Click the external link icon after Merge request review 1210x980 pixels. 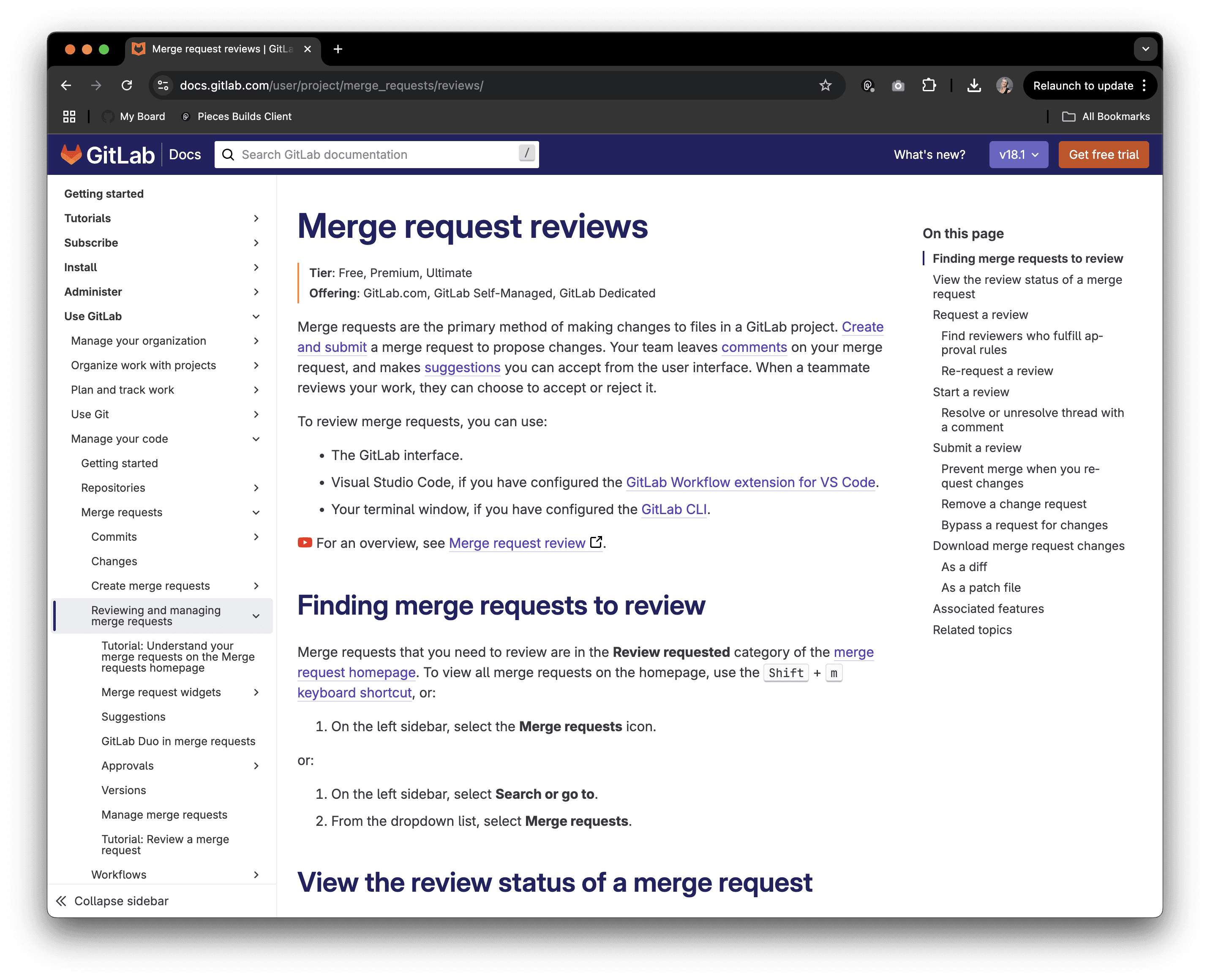pyautogui.click(x=596, y=542)
